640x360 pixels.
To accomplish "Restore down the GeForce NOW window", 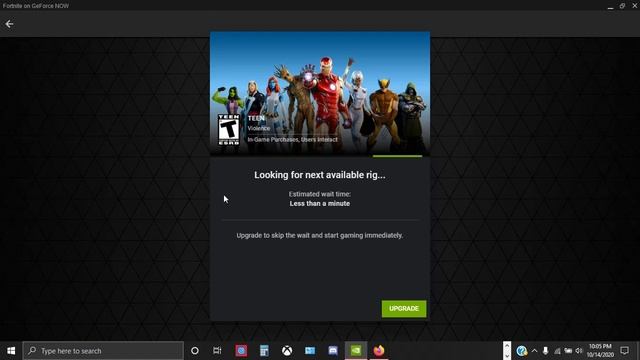I will (x=622, y=6).
